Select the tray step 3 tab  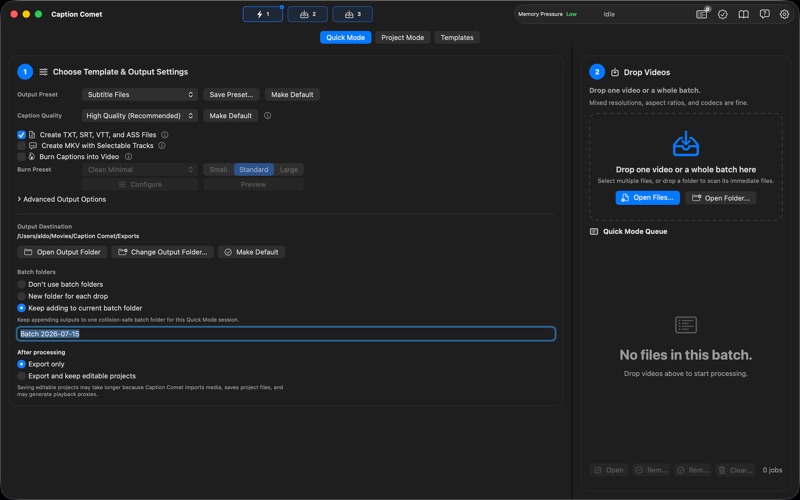[x=353, y=14]
